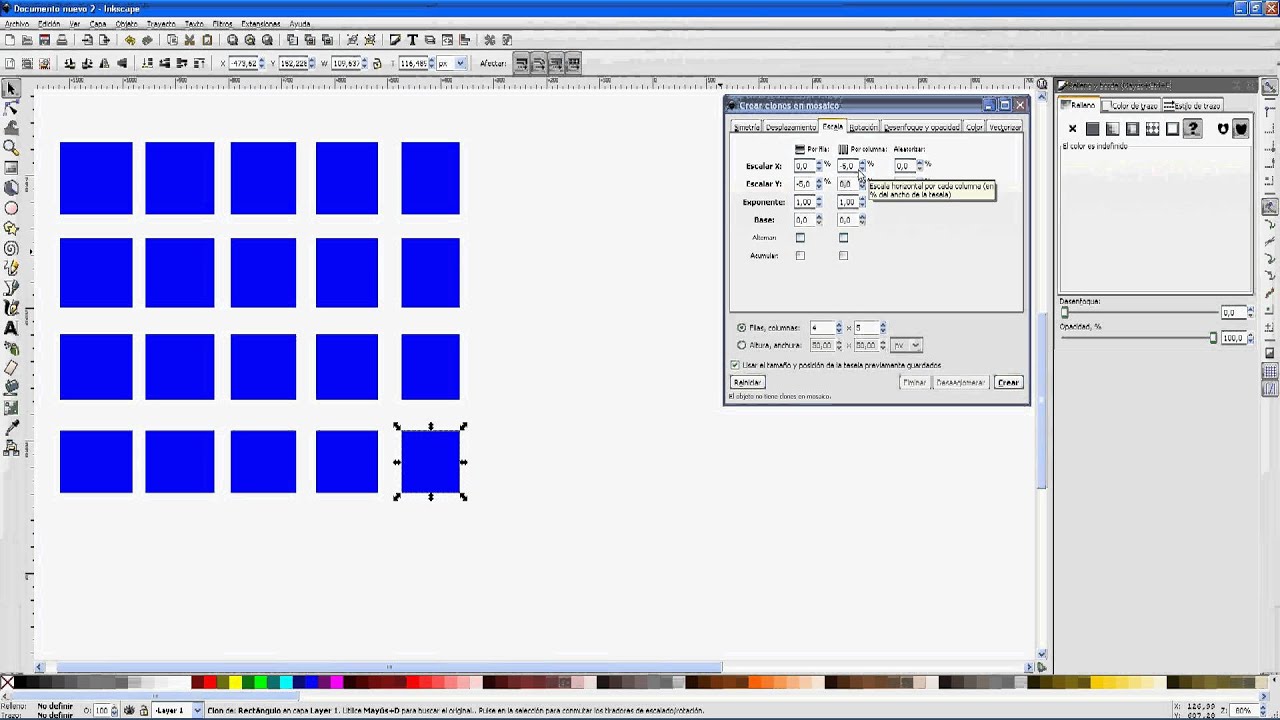Click the Print icon in toolbar
Image resolution: width=1280 pixels, height=720 pixels.
coord(62,40)
